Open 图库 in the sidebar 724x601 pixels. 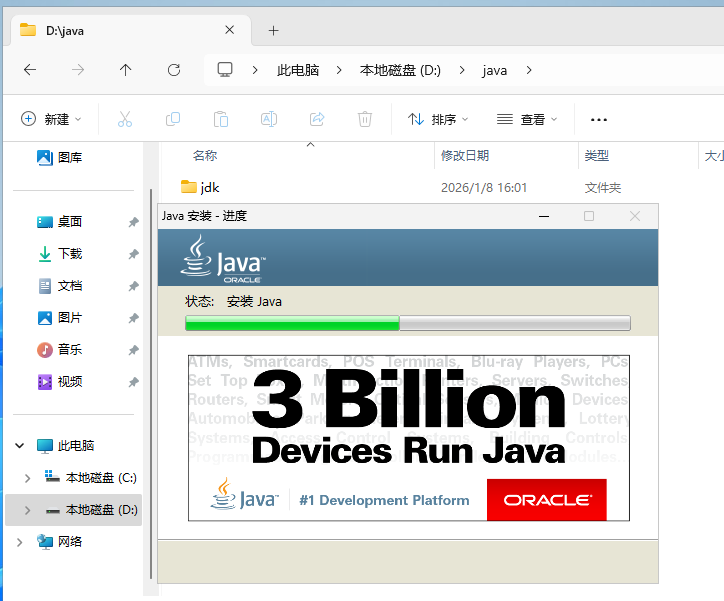point(60,157)
